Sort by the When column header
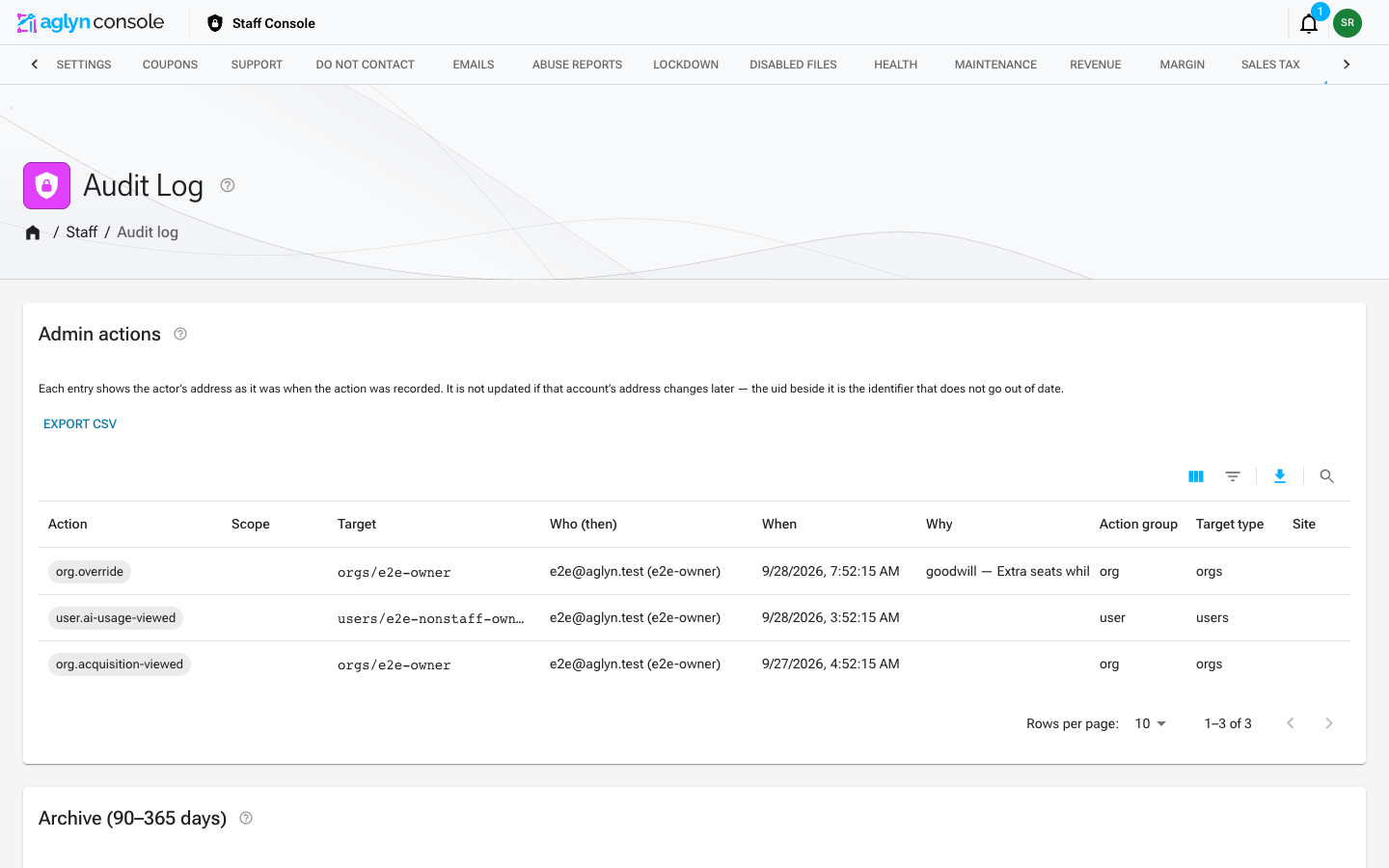The width and height of the screenshot is (1389, 868). (x=779, y=525)
